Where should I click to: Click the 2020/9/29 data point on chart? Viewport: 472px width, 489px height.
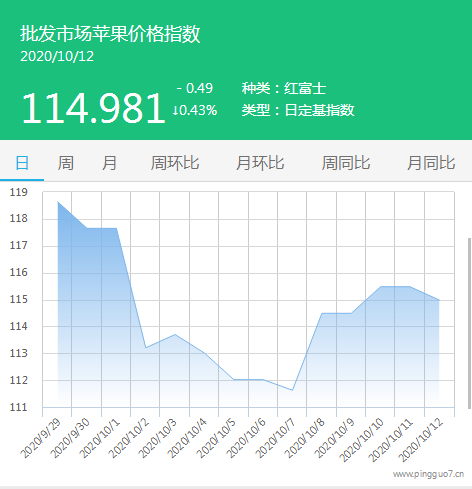pyautogui.click(x=58, y=202)
